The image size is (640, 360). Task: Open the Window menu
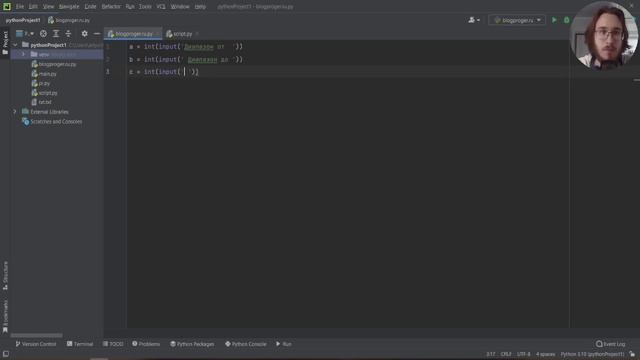coord(180,7)
